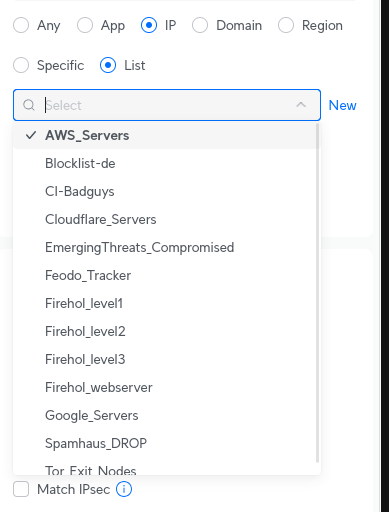Enable the Match IPsec checkbox

point(21,489)
